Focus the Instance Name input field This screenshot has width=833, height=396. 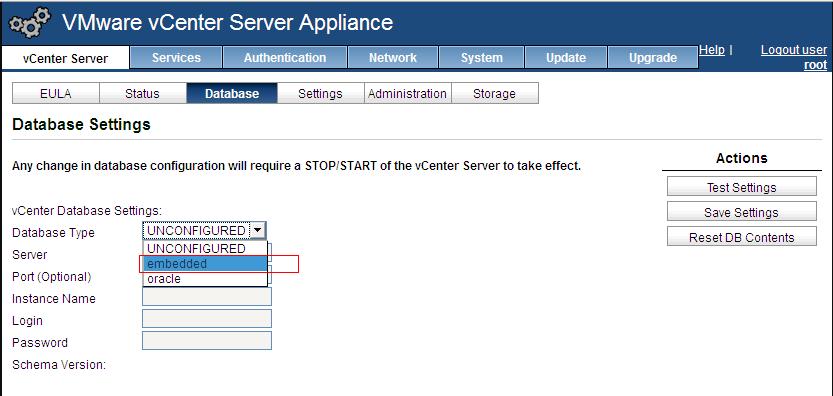pyautogui.click(x=207, y=297)
